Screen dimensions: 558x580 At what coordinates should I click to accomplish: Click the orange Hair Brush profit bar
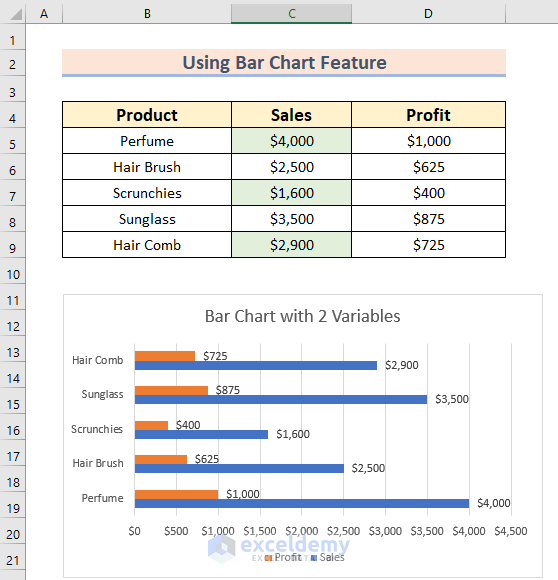click(x=161, y=459)
